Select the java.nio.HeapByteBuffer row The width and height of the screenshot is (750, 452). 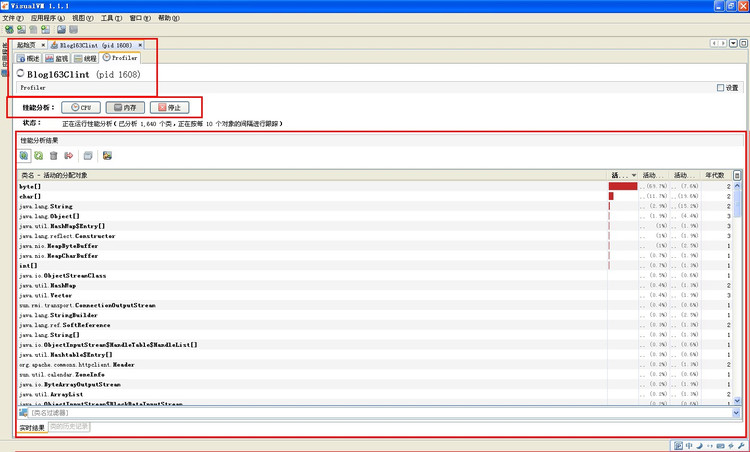coord(375,246)
